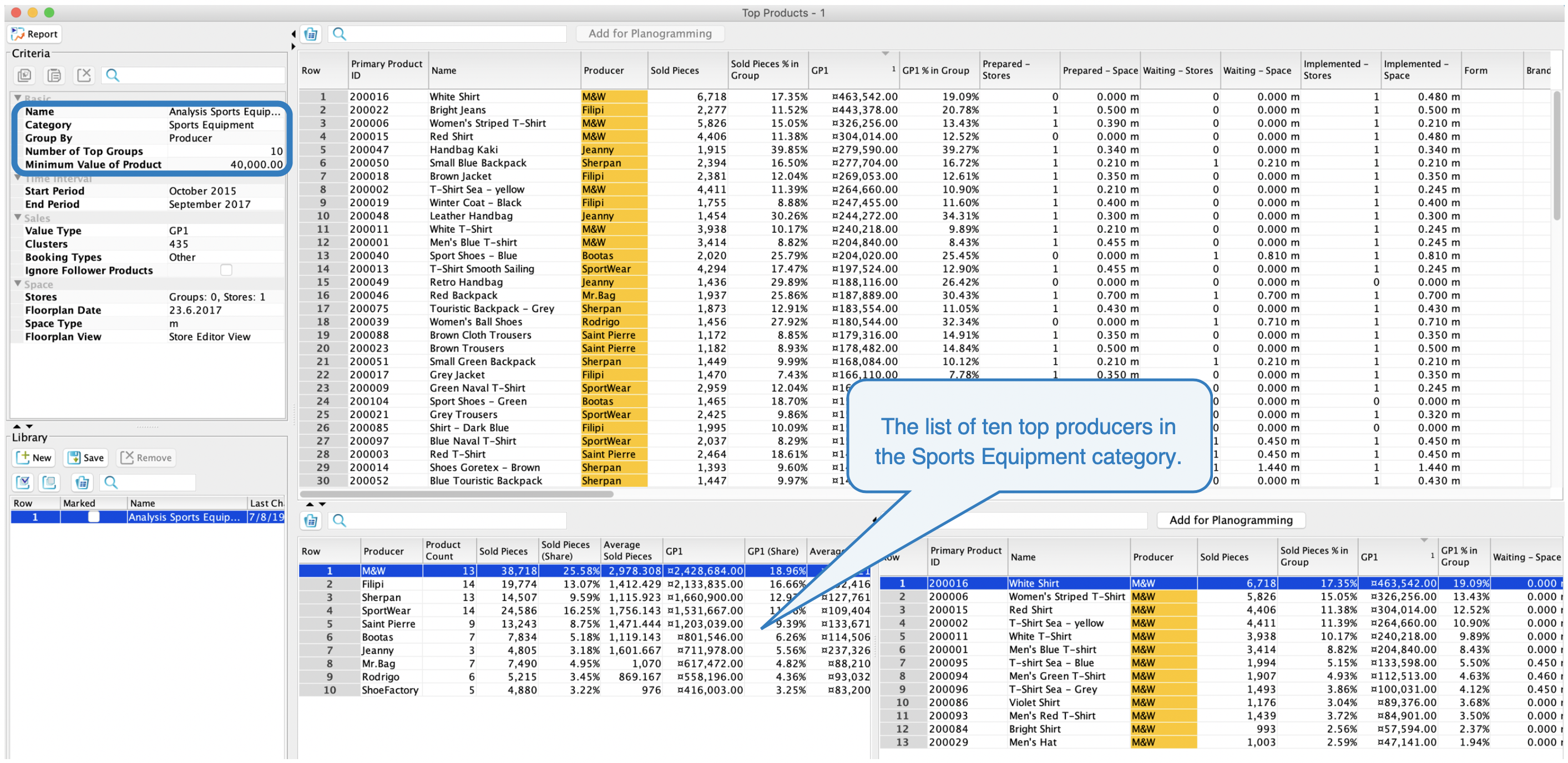Click the down arrow below the top products table
This screenshot has width=1568, height=763.
tap(322, 505)
